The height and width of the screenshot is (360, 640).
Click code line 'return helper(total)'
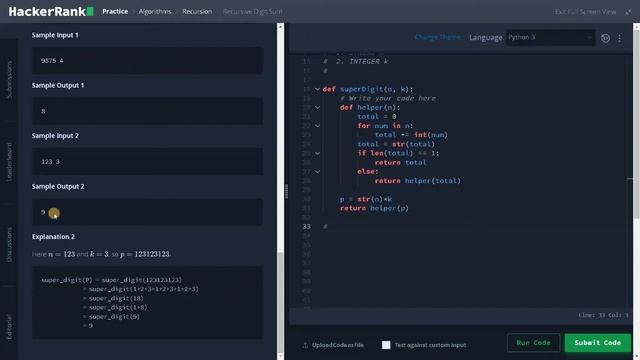click(x=418, y=180)
